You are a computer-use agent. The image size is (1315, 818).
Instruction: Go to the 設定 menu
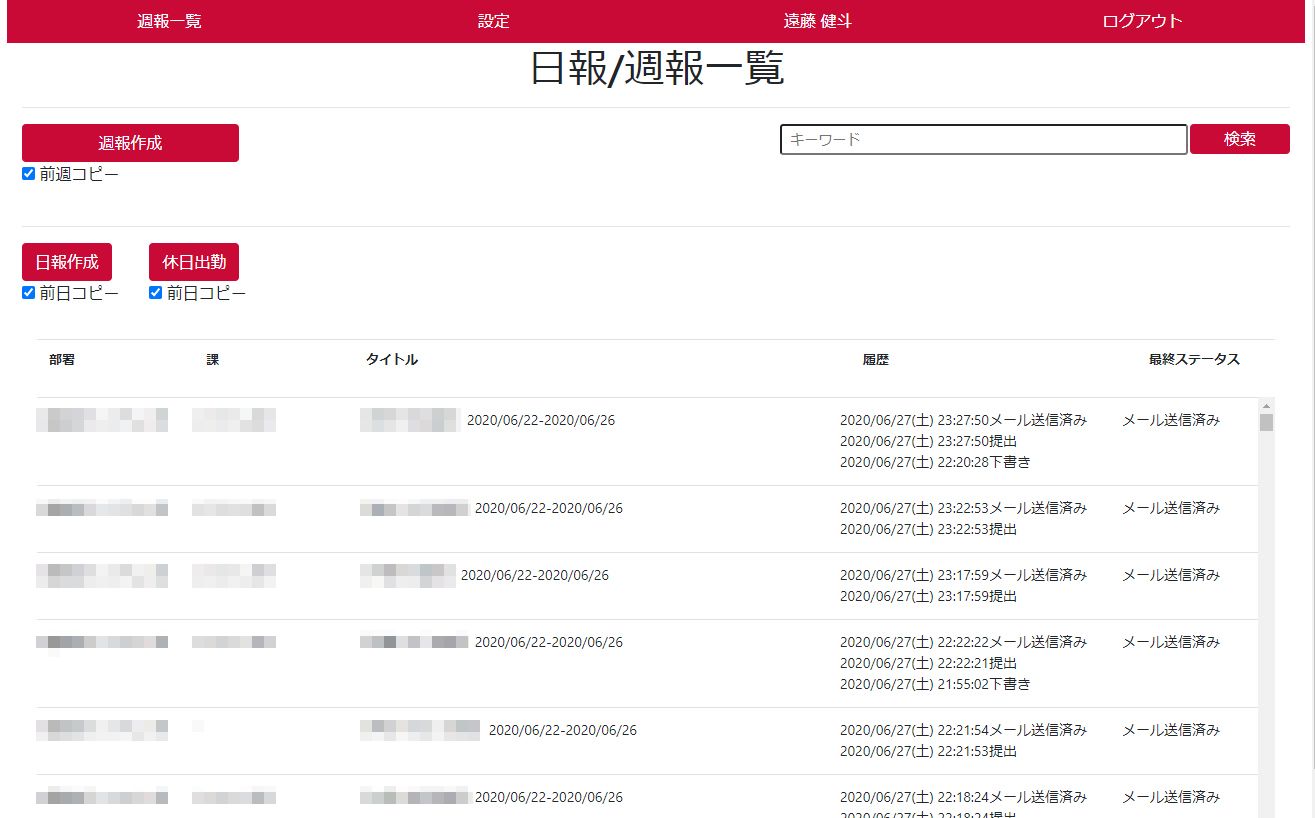(493, 21)
